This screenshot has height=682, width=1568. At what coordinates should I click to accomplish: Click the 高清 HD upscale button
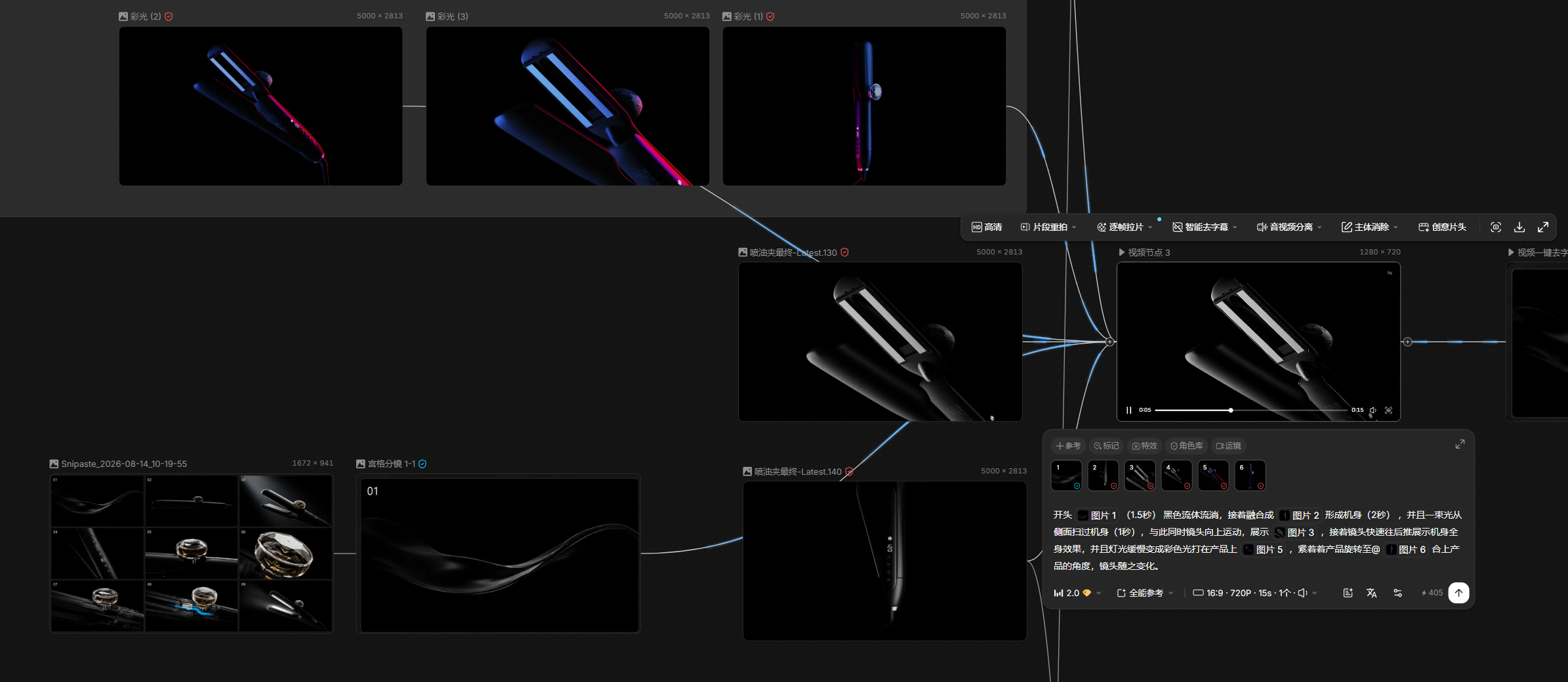pyautogui.click(x=987, y=227)
